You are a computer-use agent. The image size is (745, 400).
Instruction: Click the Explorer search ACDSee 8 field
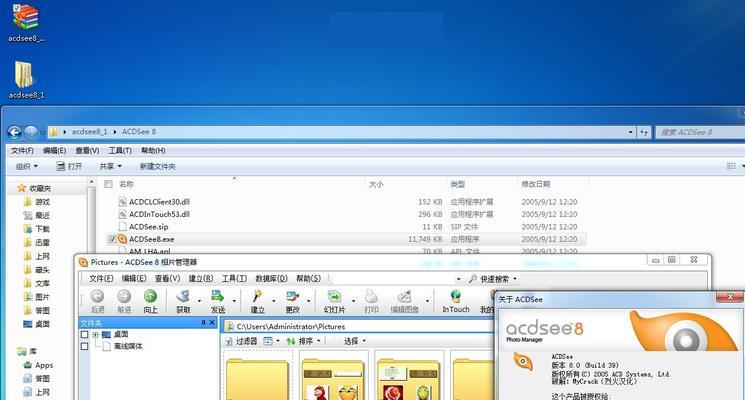pos(699,132)
